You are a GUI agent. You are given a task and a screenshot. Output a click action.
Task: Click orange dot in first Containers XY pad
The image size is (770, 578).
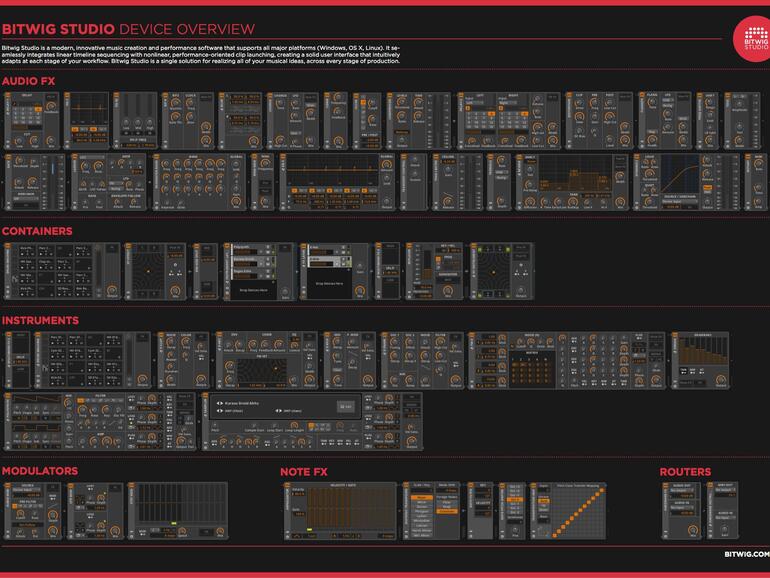click(149, 271)
